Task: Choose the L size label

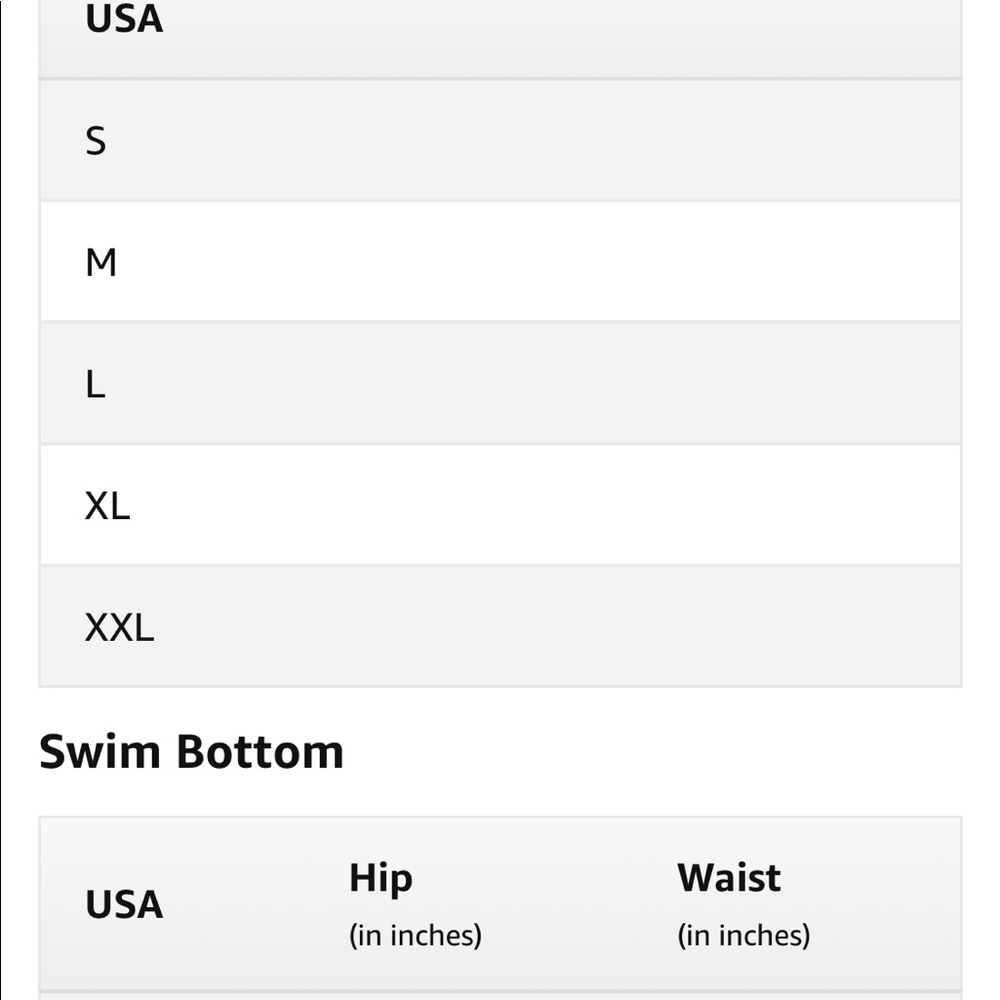Action: 95,385
